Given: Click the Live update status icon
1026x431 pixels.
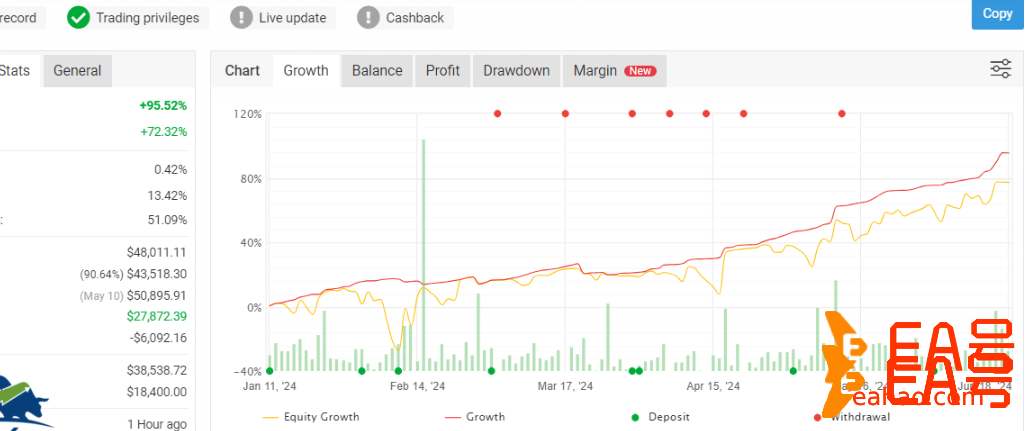Looking at the screenshot, I should tap(241, 17).
